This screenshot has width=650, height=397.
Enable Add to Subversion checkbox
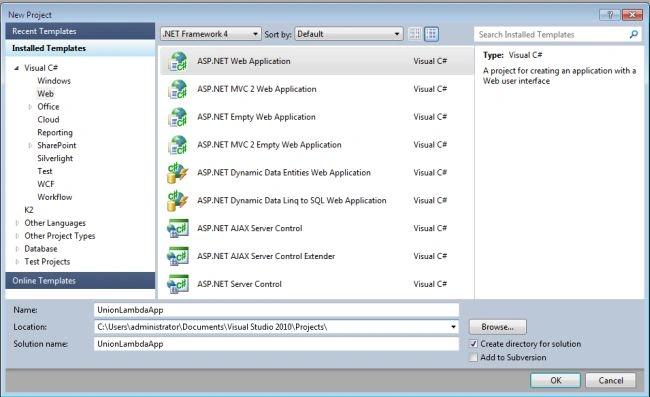click(x=473, y=357)
